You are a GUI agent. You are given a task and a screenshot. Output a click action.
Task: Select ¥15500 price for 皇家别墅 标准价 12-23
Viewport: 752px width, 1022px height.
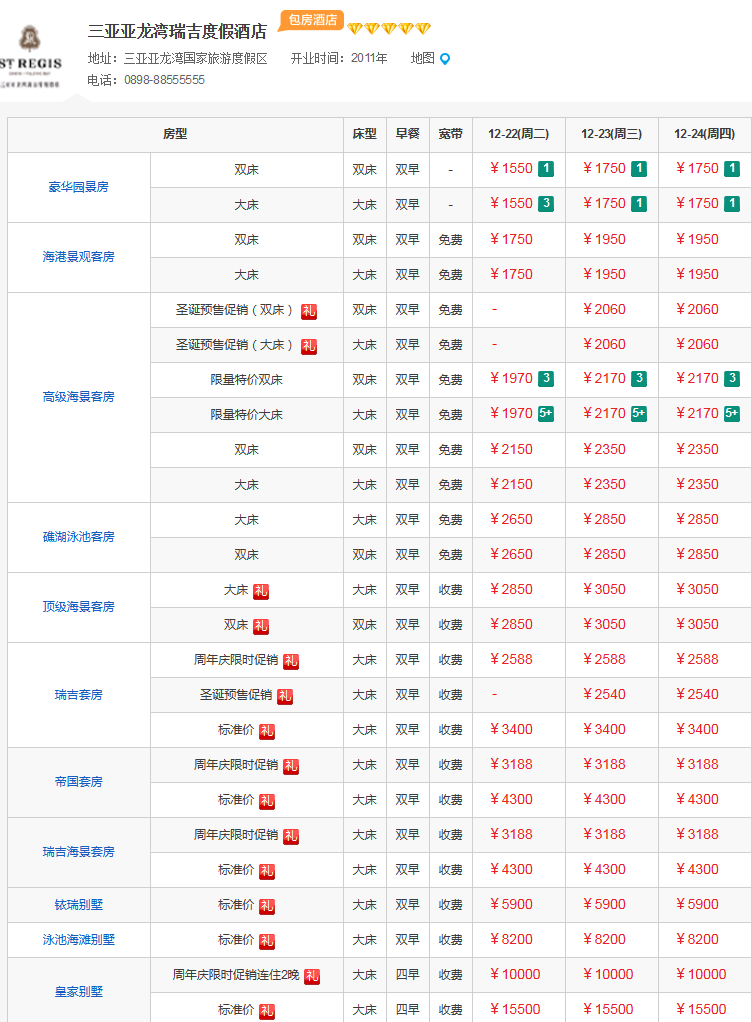click(608, 1010)
